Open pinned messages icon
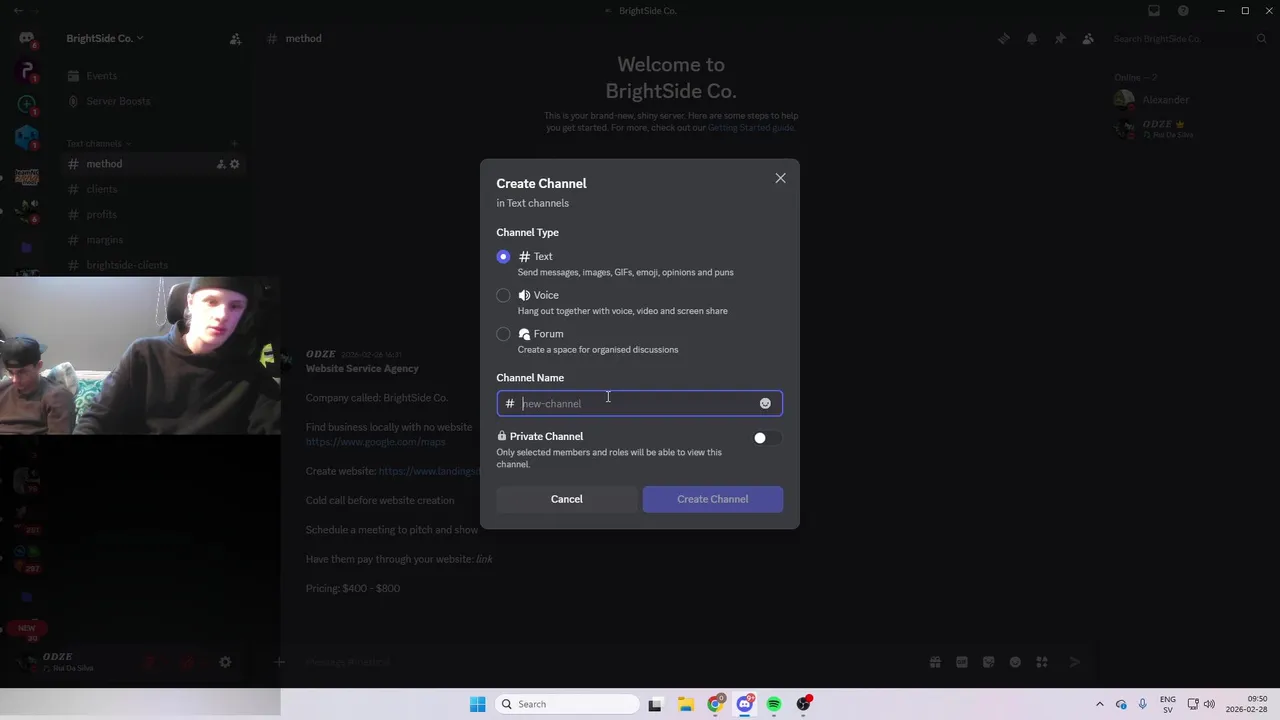Image resolution: width=1280 pixels, height=720 pixels. click(x=1060, y=39)
